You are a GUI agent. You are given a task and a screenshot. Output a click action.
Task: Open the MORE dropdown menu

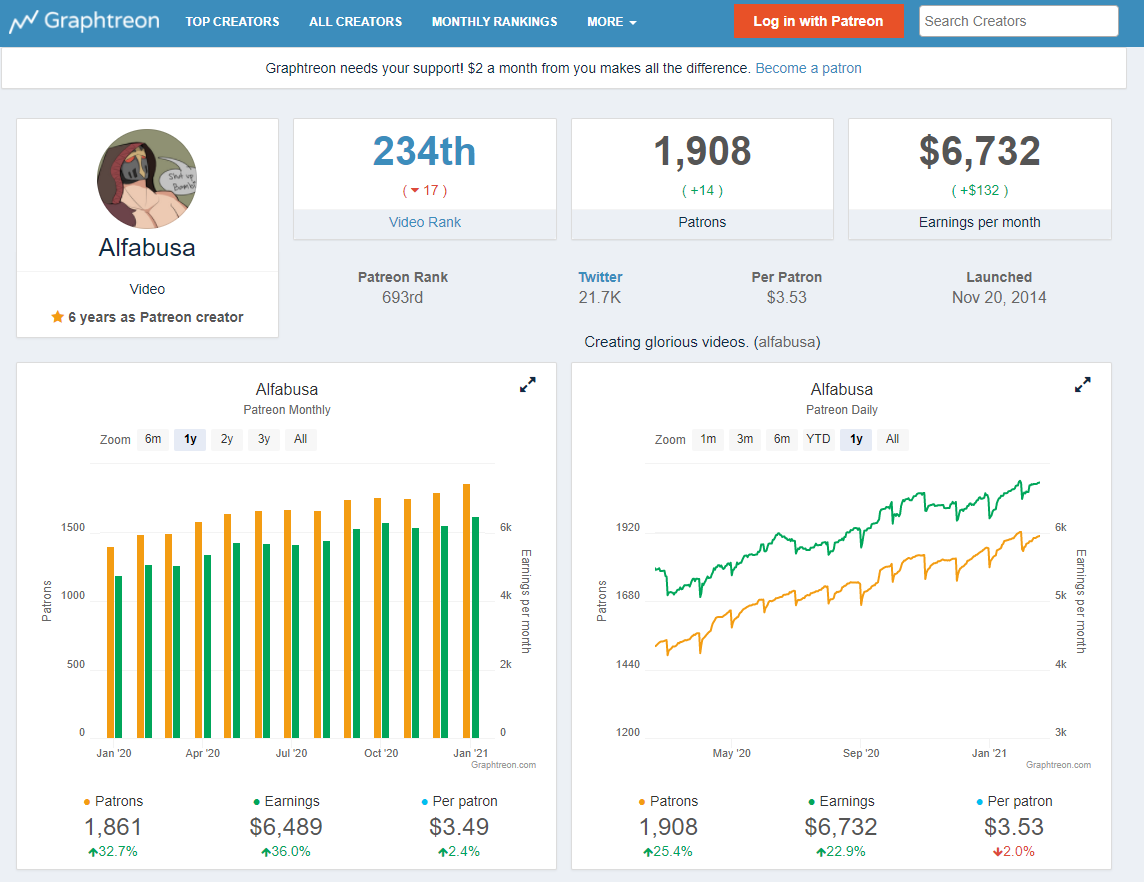click(x=611, y=22)
